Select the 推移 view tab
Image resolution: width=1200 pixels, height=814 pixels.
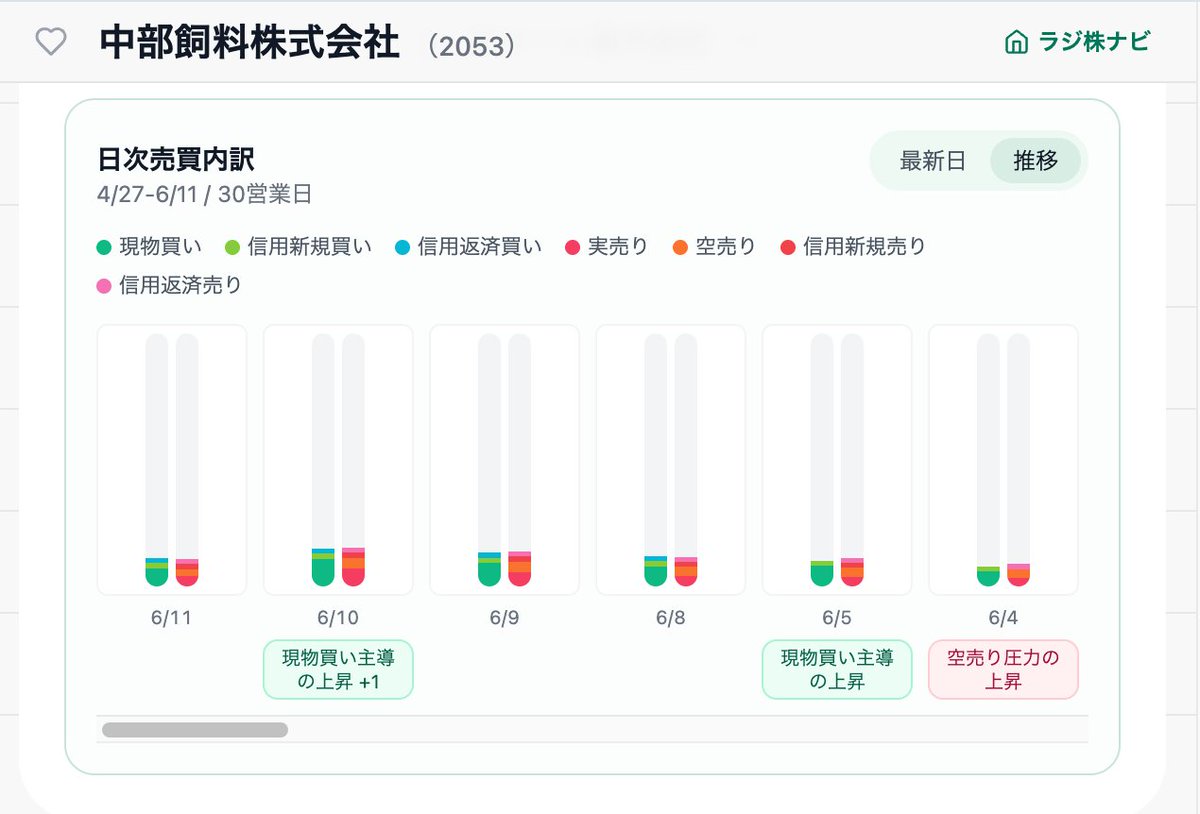tap(1035, 161)
